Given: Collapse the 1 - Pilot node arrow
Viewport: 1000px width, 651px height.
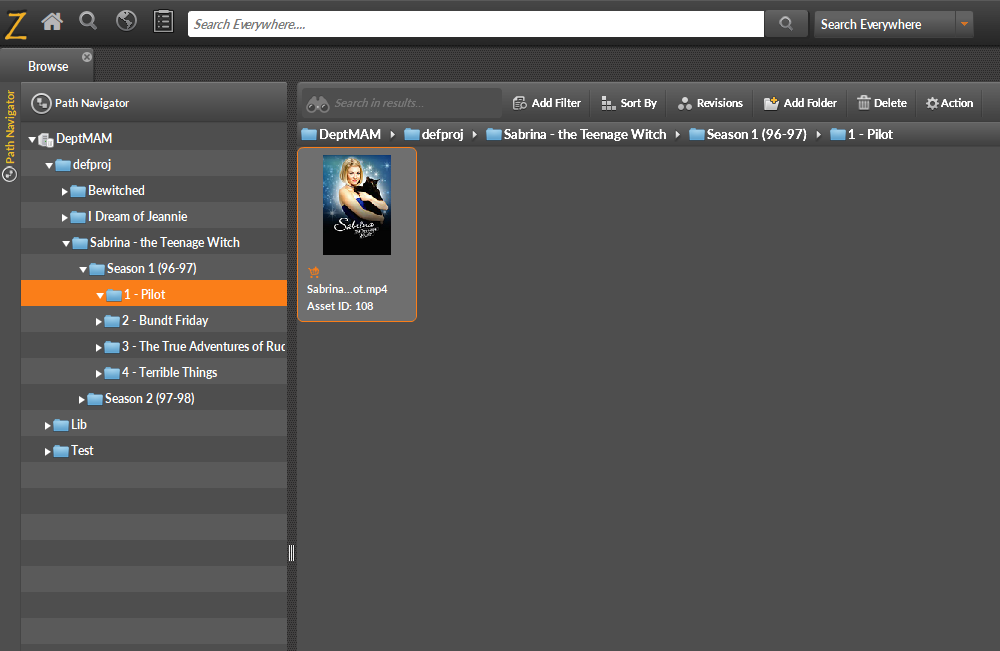Looking at the screenshot, I should (x=100, y=295).
